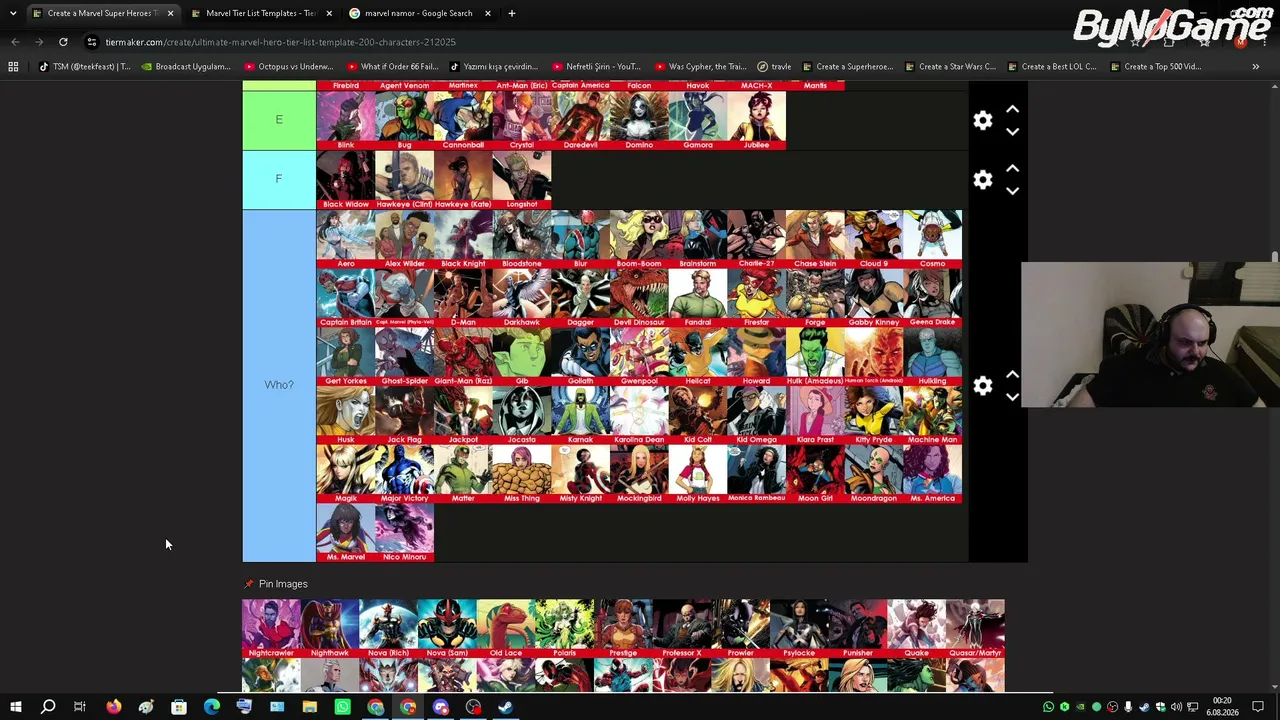
Task: Choose the Ms. Marvel character image
Action: tap(346, 532)
